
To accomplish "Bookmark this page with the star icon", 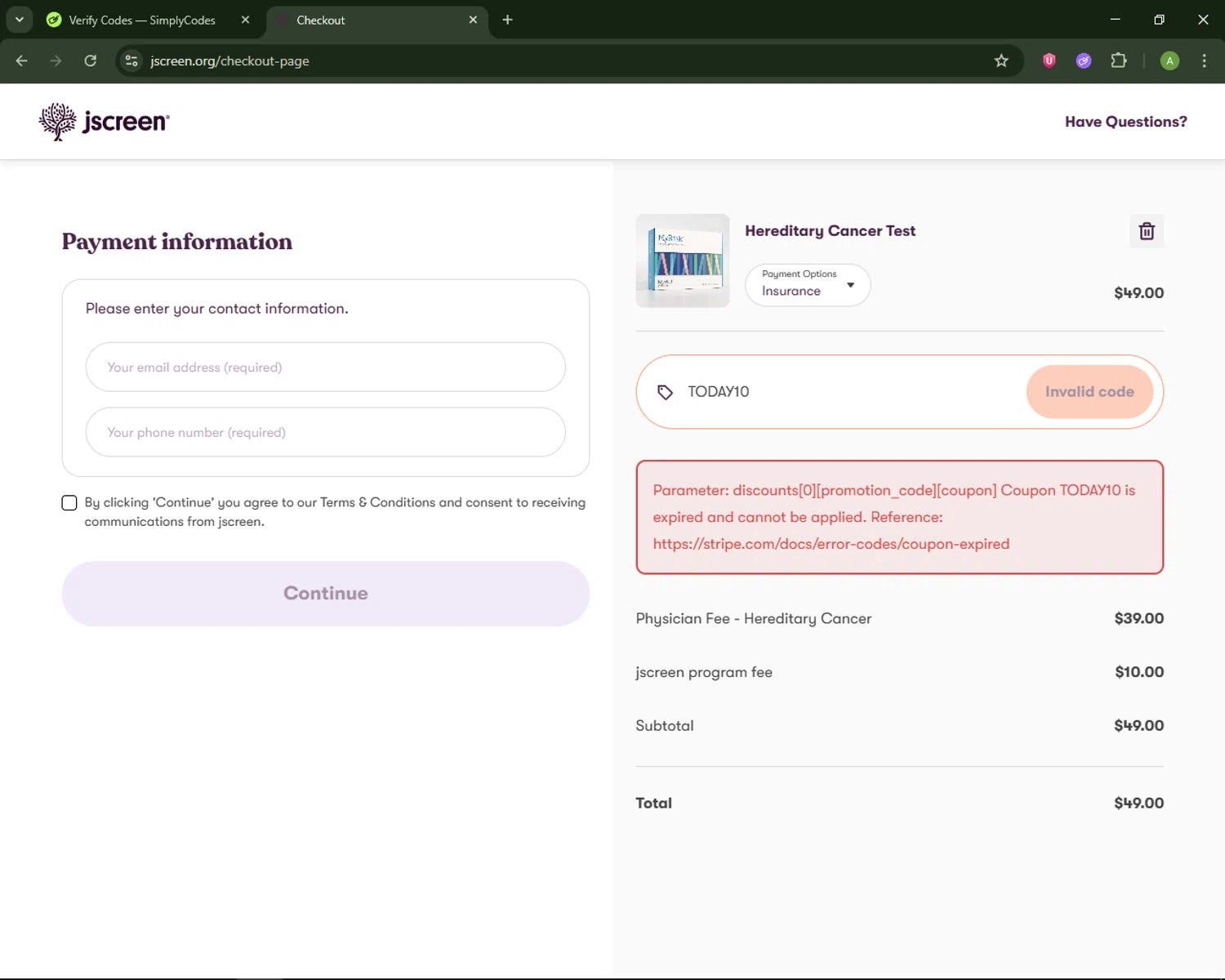I will pos(1001,60).
